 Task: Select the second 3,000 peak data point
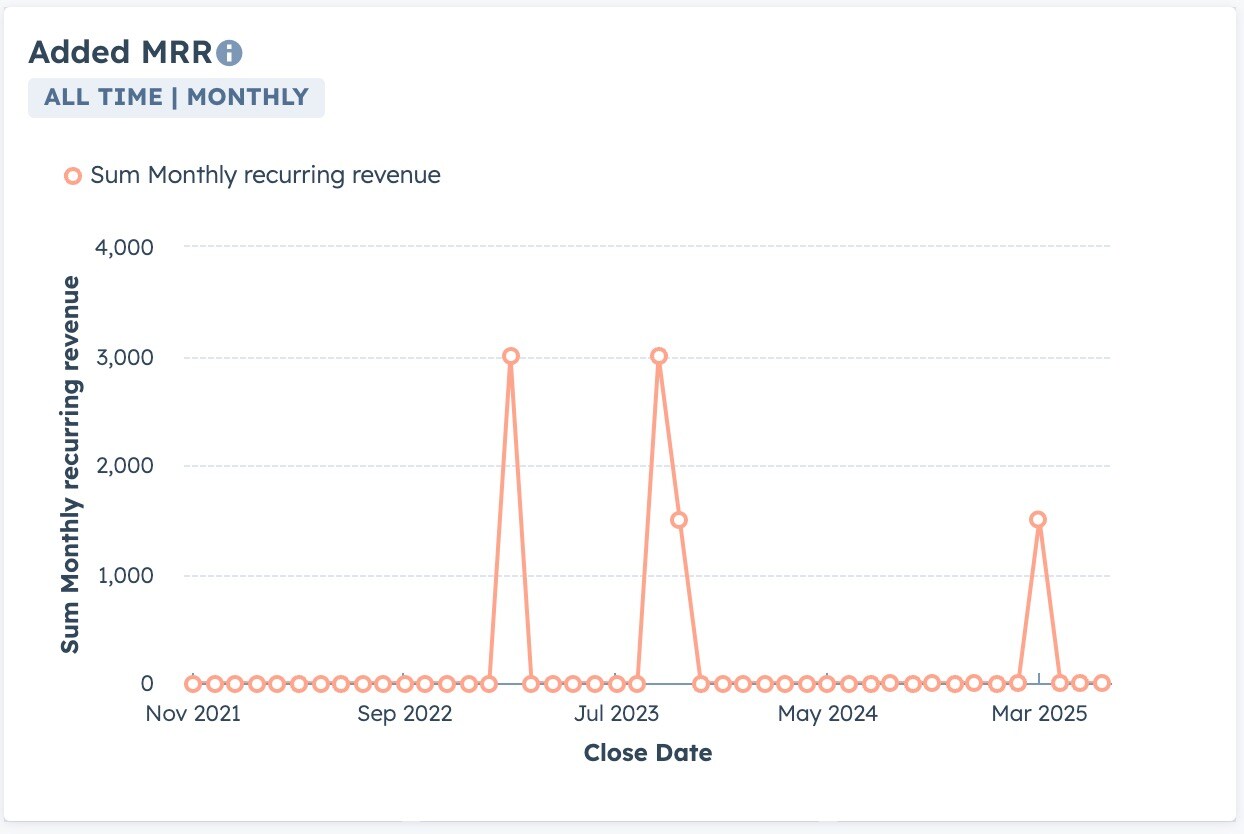(x=658, y=356)
